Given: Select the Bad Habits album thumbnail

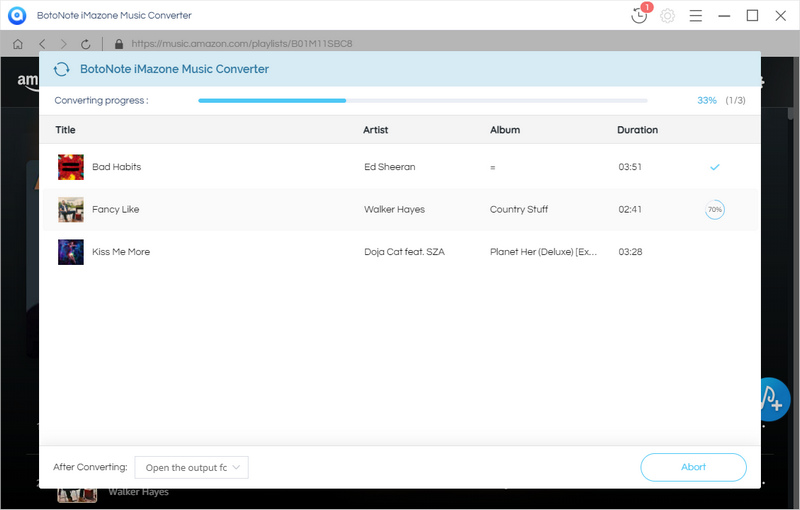Looking at the screenshot, I should coord(71,167).
